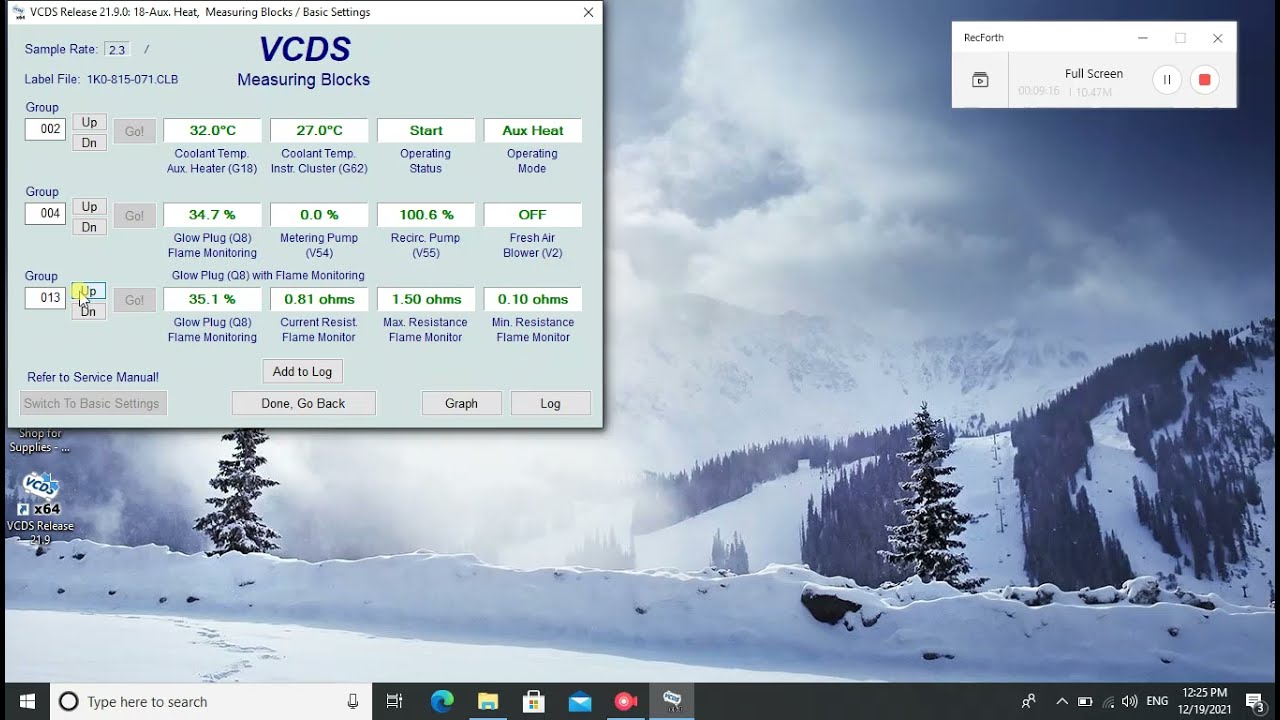Click the 0.0 % metering pump value
The width and height of the screenshot is (1280, 720).
[x=319, y=214]
